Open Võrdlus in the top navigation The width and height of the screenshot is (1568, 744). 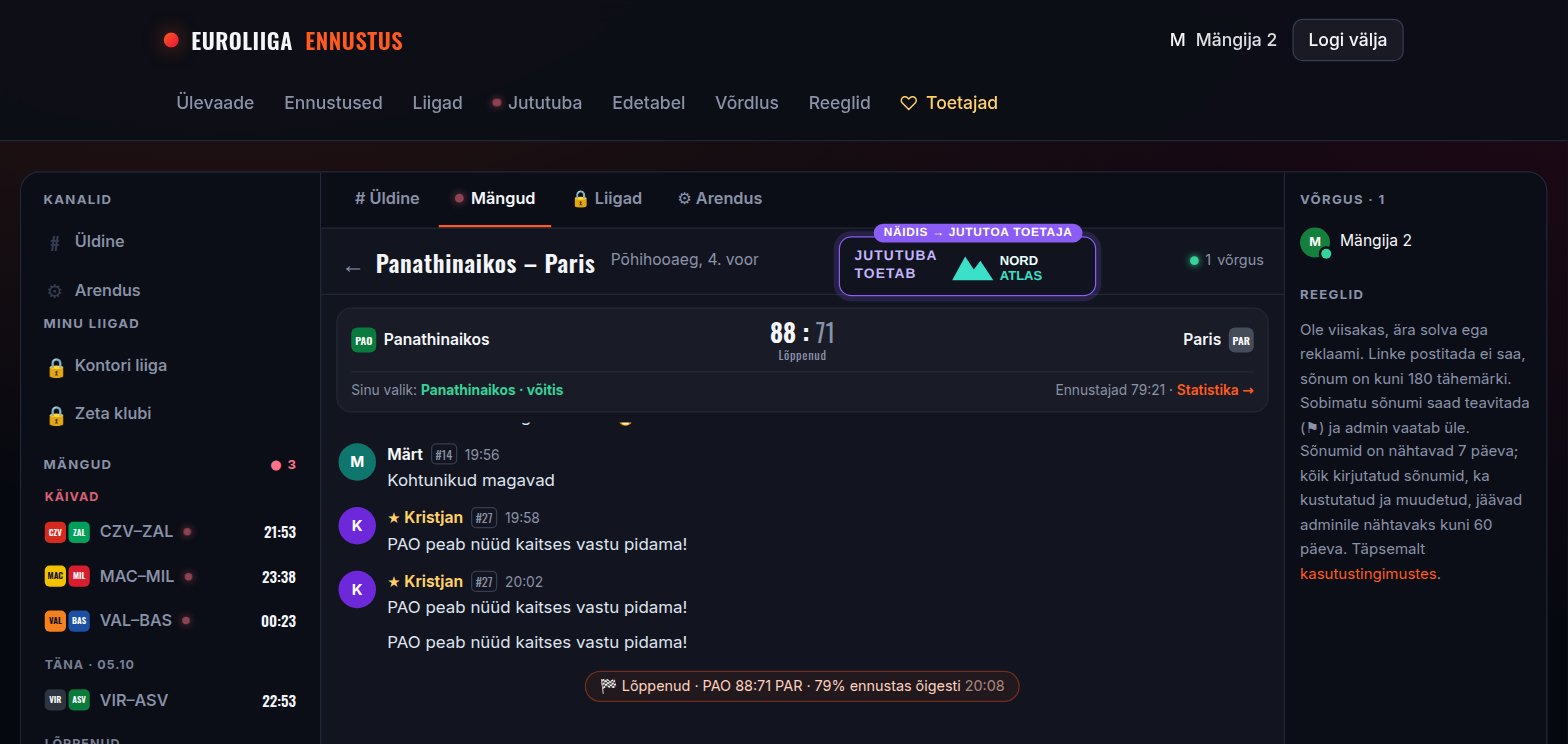click(x=747, y=103)
